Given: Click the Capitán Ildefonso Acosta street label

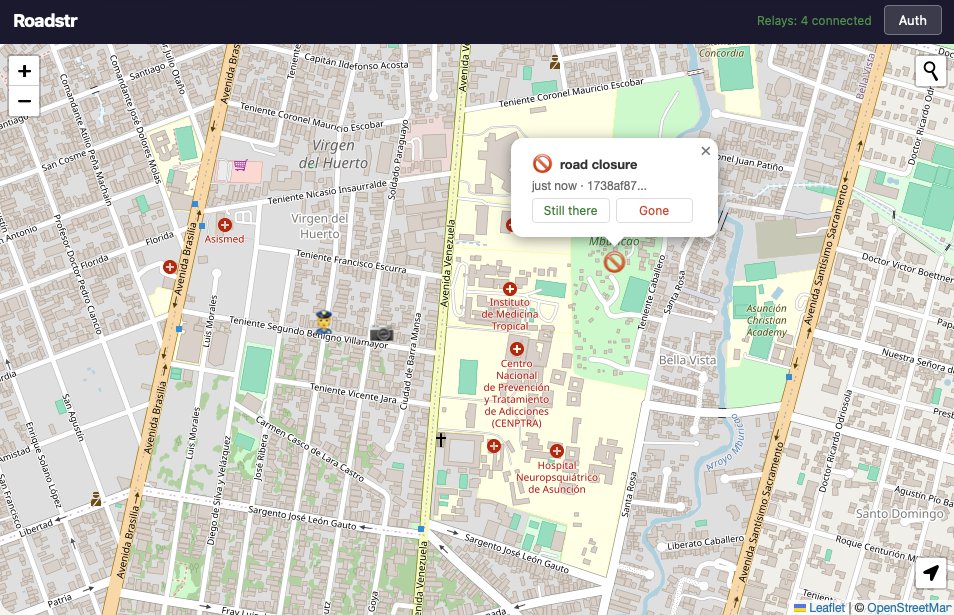Looking at the screenshot, I should (x=356, y=61).
